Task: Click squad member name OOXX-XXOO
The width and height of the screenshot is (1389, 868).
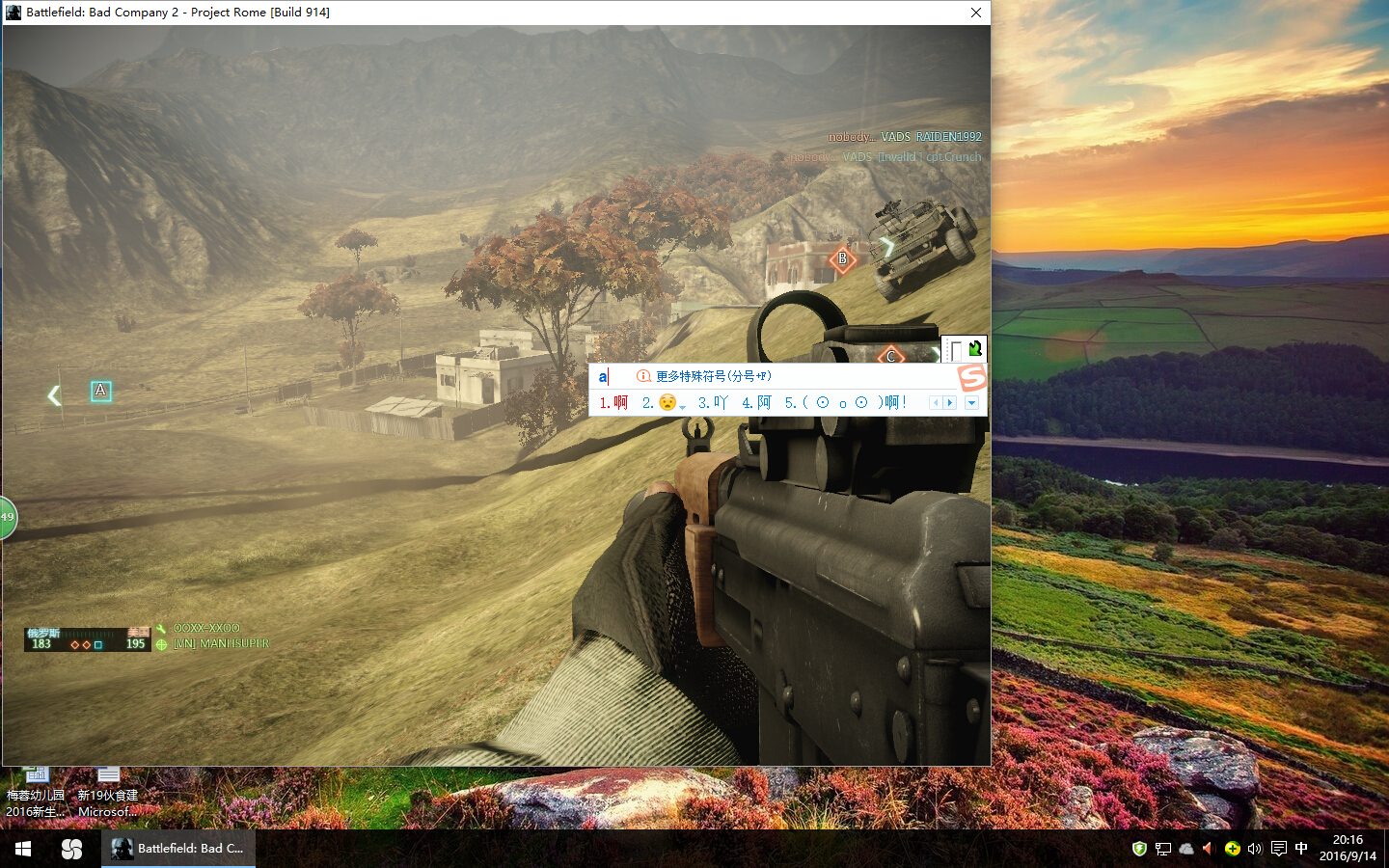Action: [206, 628]
